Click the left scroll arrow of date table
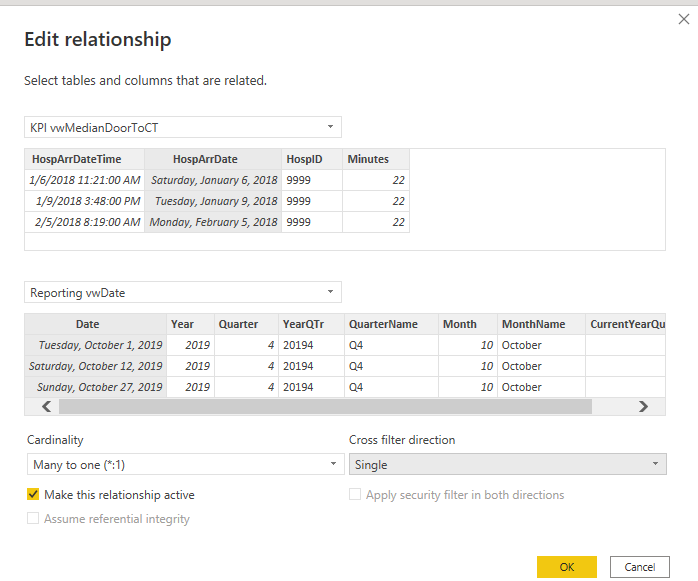 coord(46,406)
